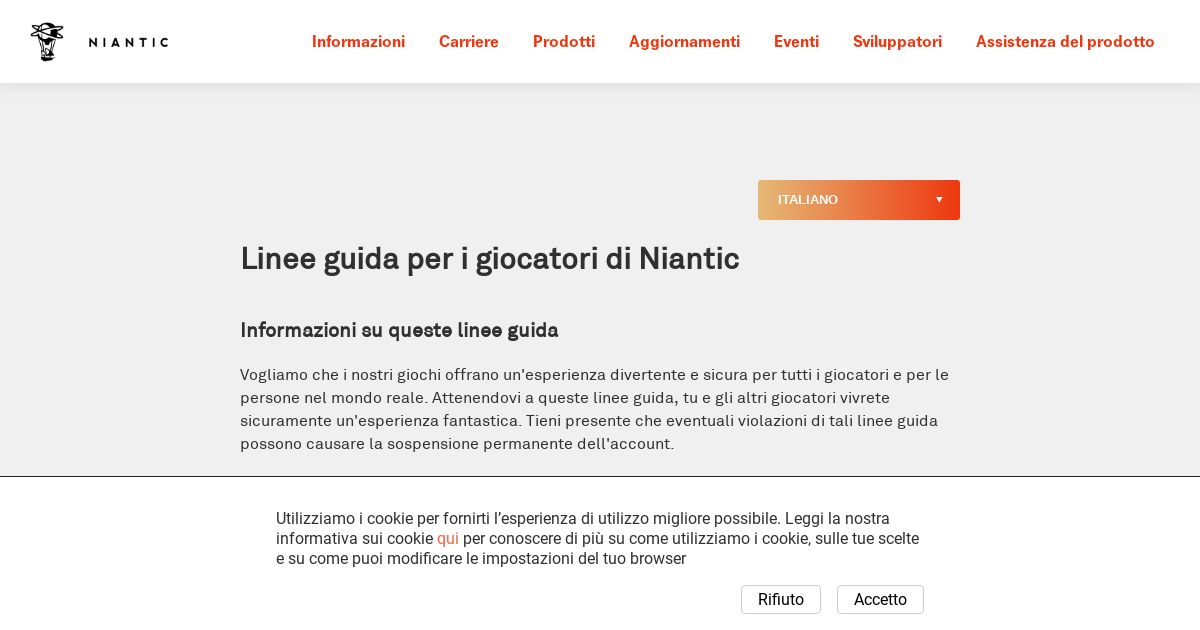Click the heading 'Linee guida per i giocatori di Niantic'
Screen dimensions: 1200x630
(x=490, y=259)
